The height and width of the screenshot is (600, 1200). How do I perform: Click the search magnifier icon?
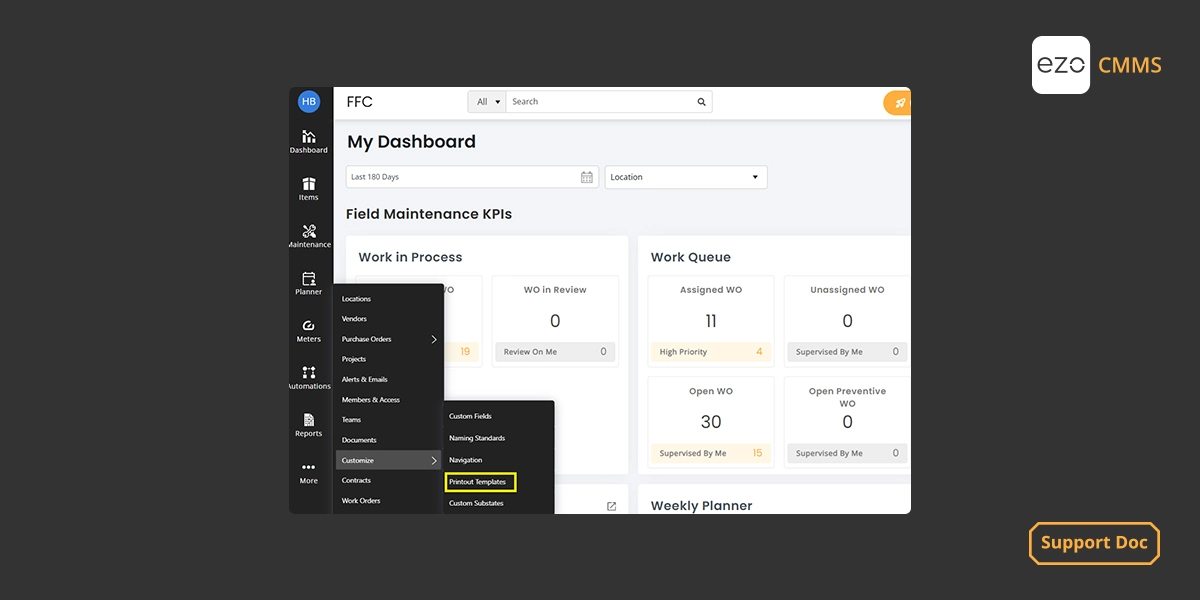pos(701,102)
